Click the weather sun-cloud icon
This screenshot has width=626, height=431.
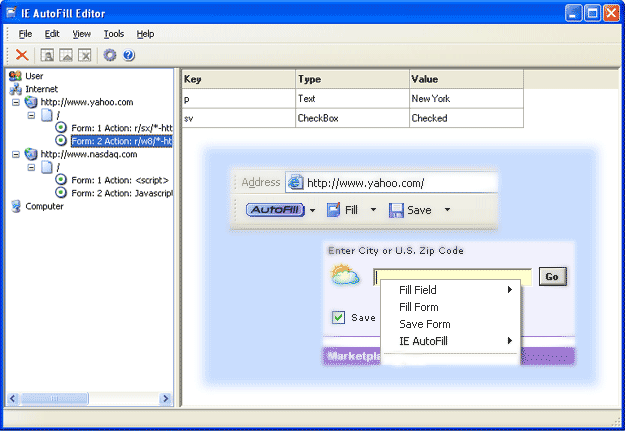pyautogui.click(x=345, y=275)
